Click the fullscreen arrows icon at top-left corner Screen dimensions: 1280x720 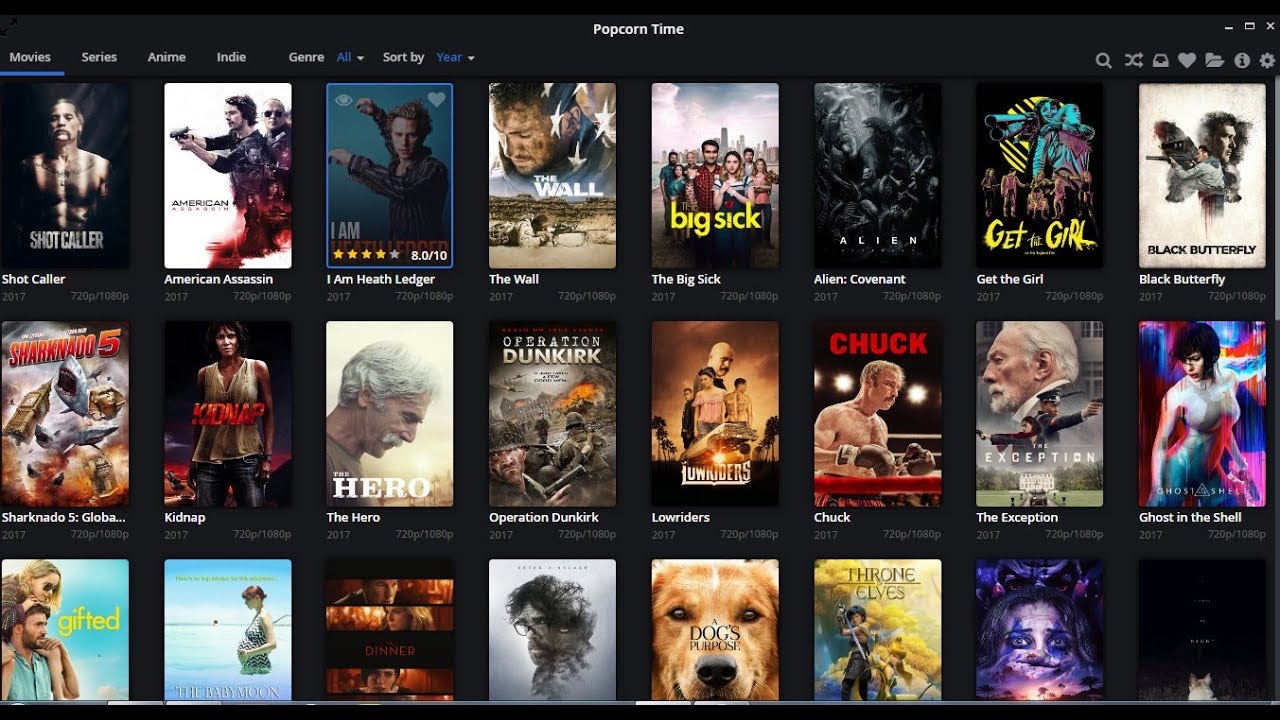tap(9, 28)
